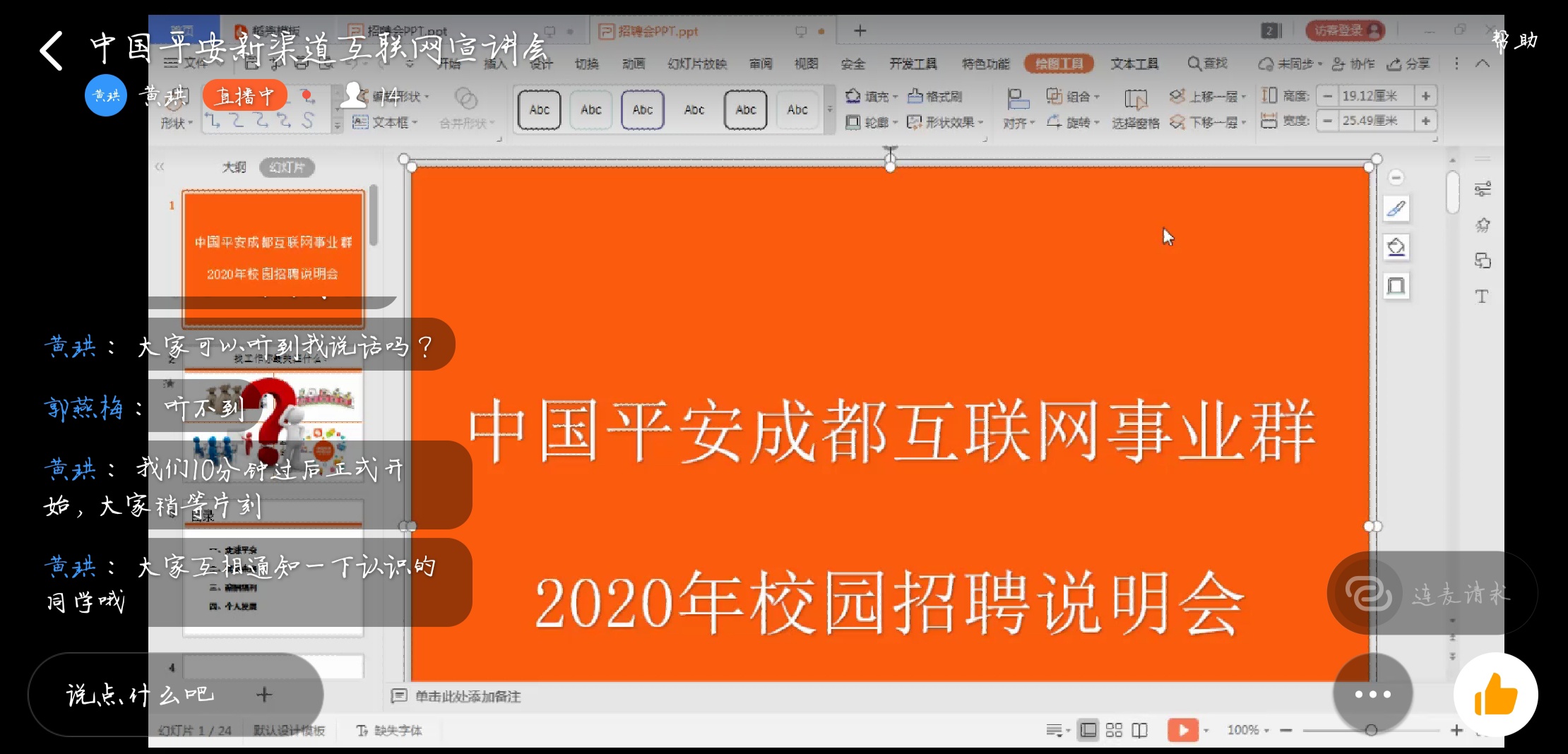Expand the shape styles gallery arrow

(830, 109)
